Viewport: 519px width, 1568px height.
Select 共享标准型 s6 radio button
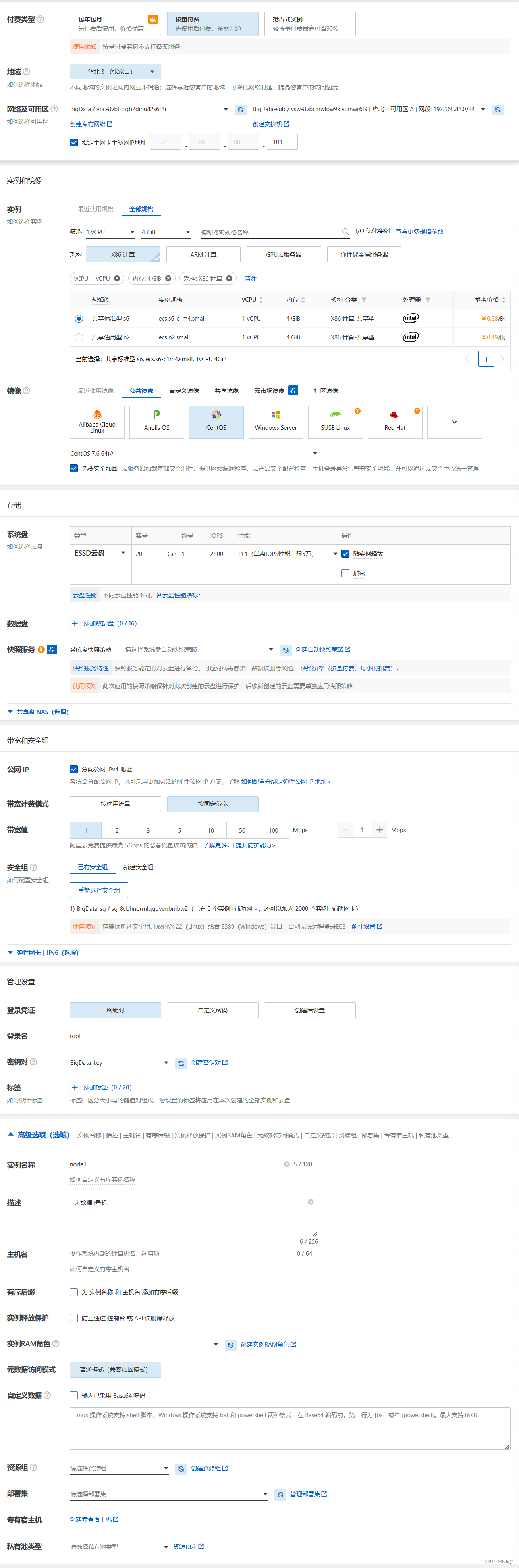pyautogui.click(x=79, y=318)
